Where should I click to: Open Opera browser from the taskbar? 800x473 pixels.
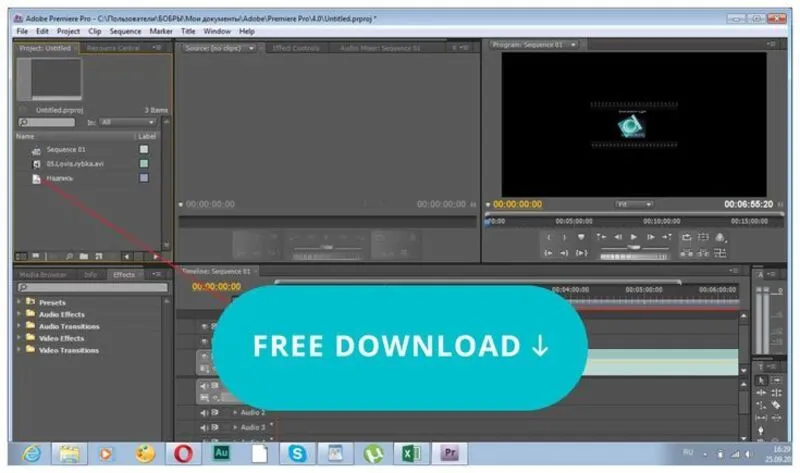pyautogui.click(x=183, y=453)
